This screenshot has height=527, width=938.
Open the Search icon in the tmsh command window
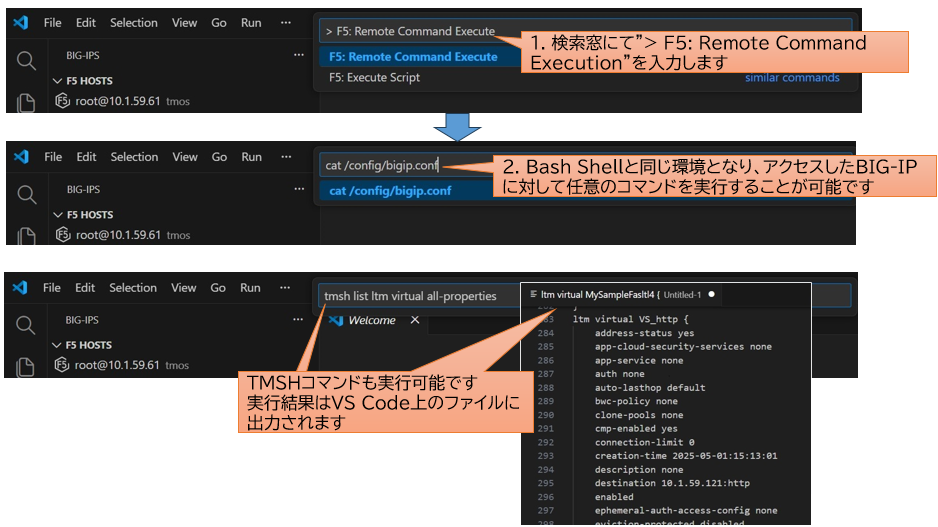pyautogui.click(x=25, y=325)
